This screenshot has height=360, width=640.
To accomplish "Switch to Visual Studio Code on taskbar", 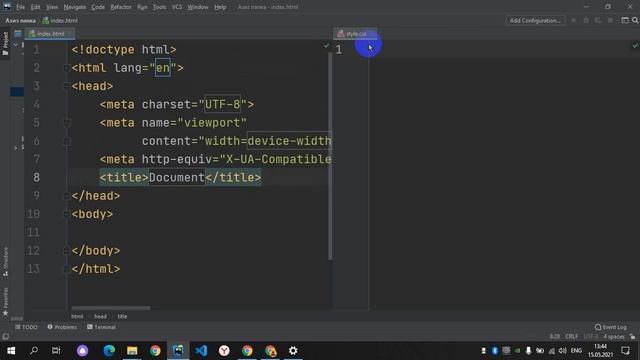I will tap(201, 351).
